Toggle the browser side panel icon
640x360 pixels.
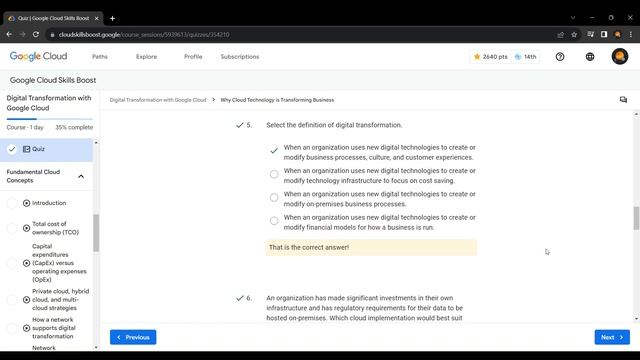(x=604, y=35)
